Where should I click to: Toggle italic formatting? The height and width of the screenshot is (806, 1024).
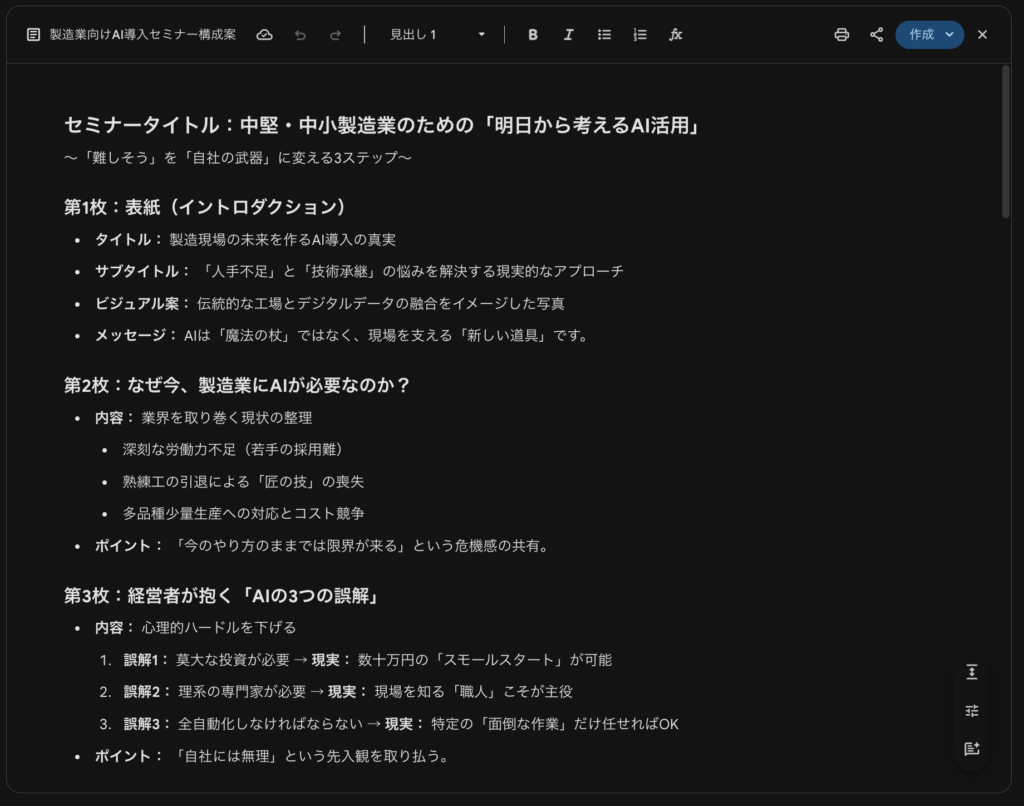point(569,34)
